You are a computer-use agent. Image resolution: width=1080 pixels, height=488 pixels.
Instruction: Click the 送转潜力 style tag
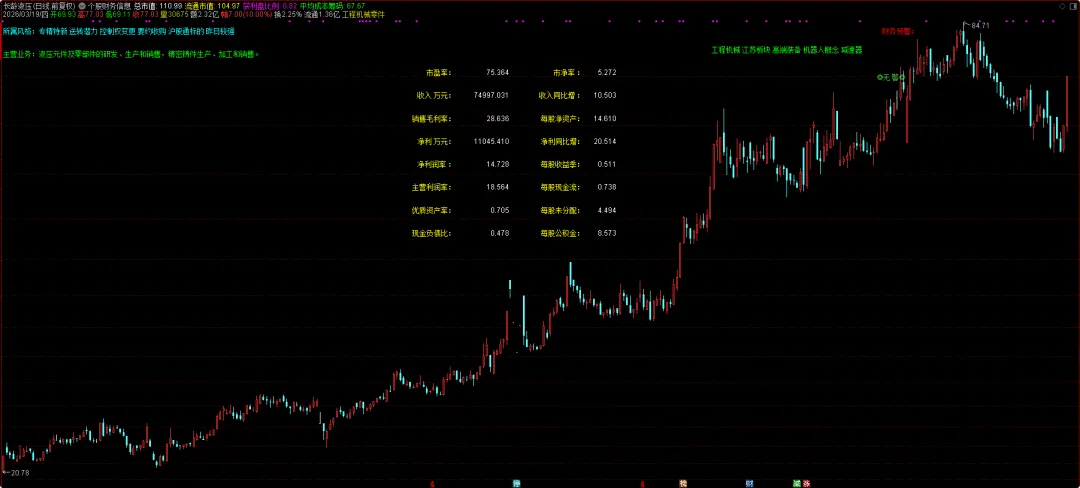(83, 31)
